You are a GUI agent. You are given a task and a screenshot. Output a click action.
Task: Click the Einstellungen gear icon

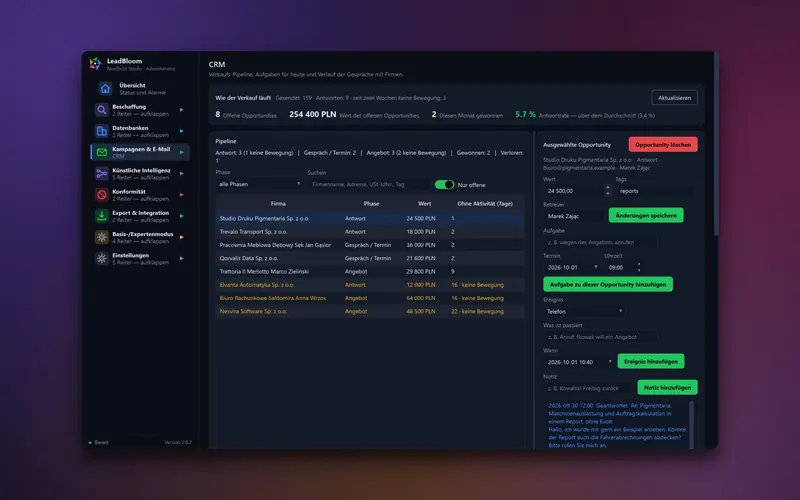point(102,258)
